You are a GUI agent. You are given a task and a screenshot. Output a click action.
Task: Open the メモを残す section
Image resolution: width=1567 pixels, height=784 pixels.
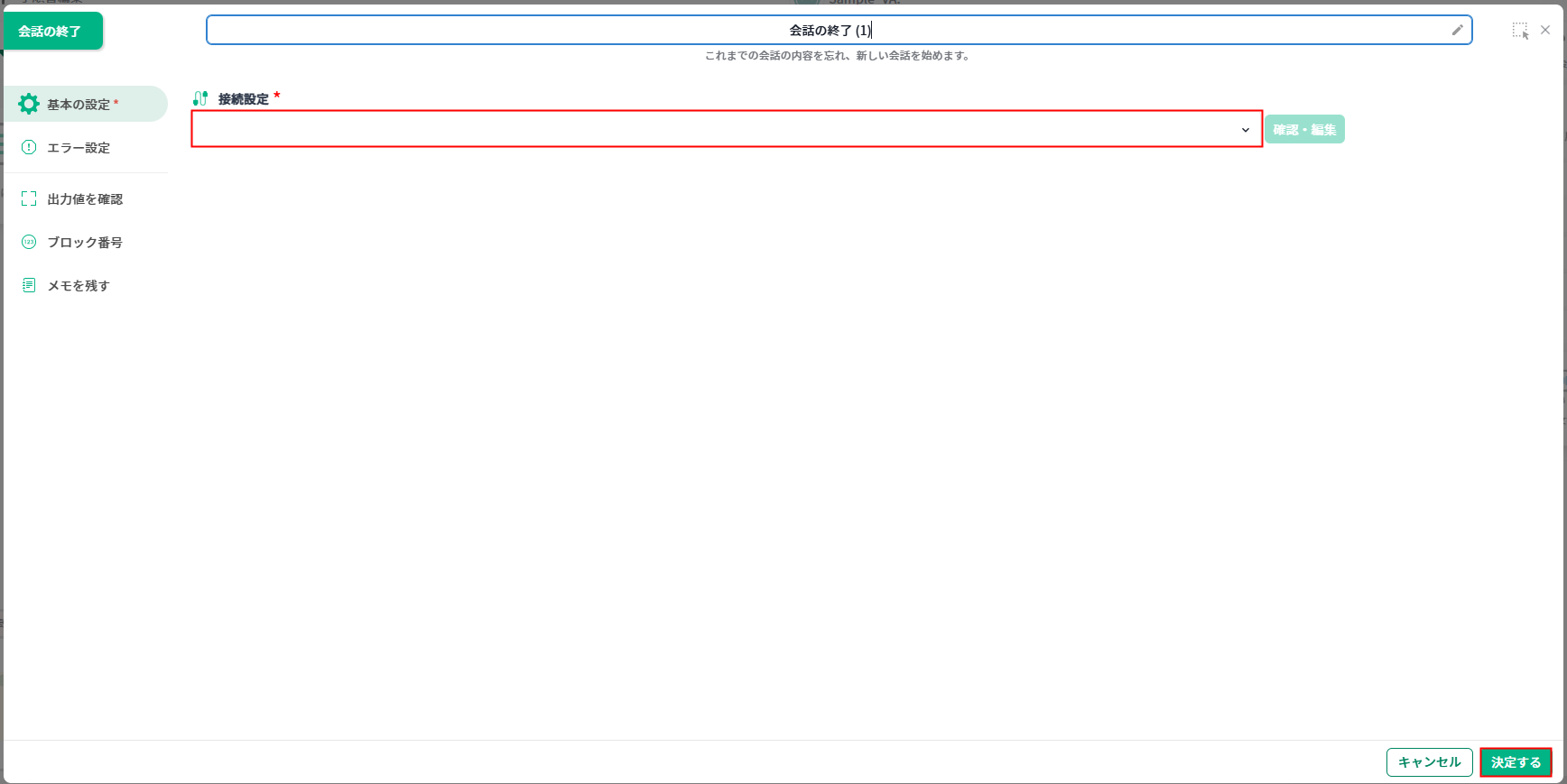87,285
